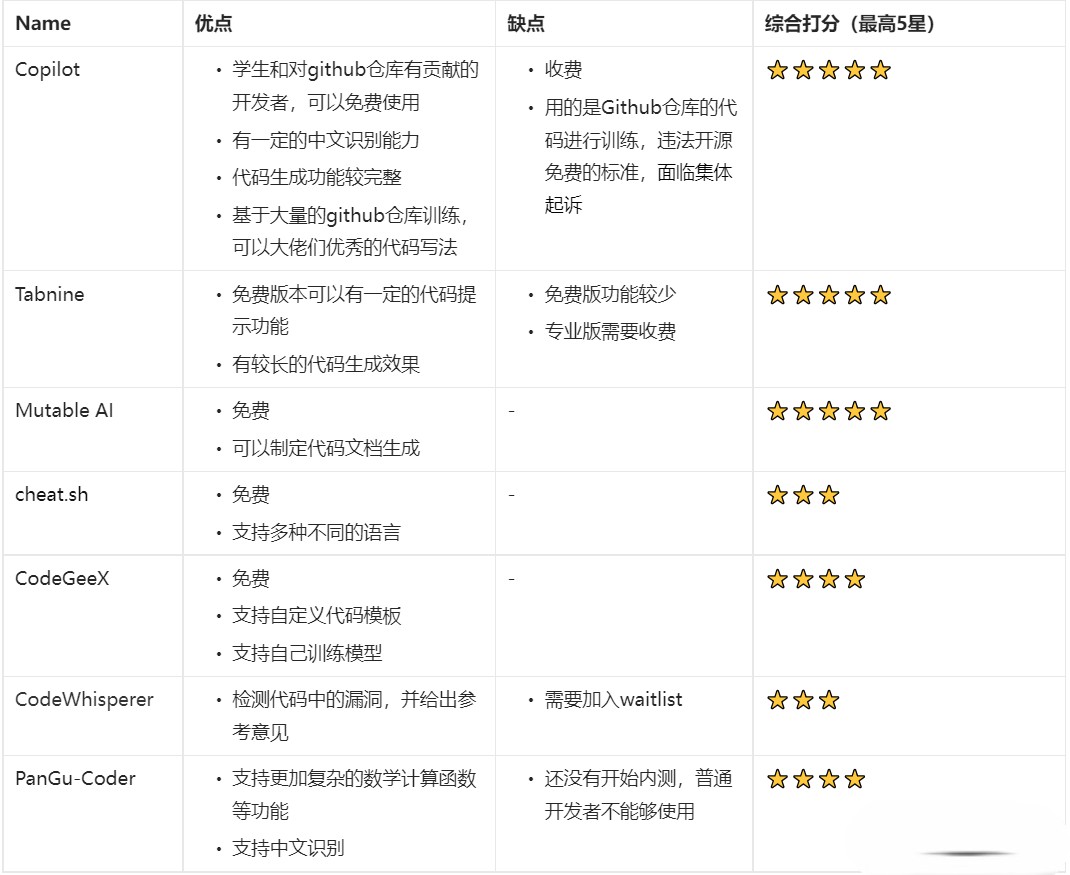The image size is (1070, 875).
Task: Click the five-star rating for Mutable AI
Action: [x=829, y=411]
